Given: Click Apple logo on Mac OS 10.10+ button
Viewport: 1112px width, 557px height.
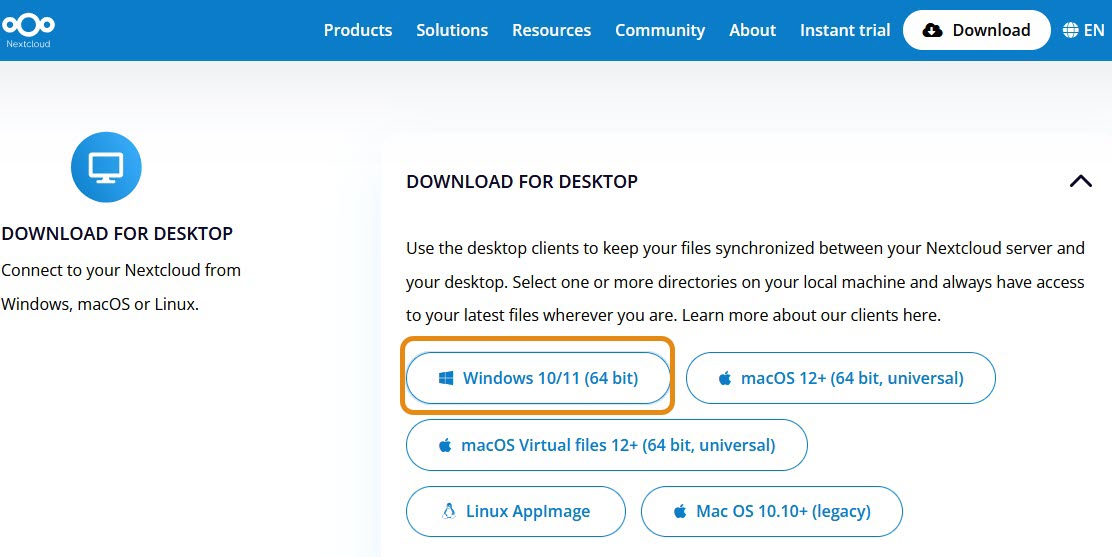Looking at the screenshot, I should [x=679, y=511].
